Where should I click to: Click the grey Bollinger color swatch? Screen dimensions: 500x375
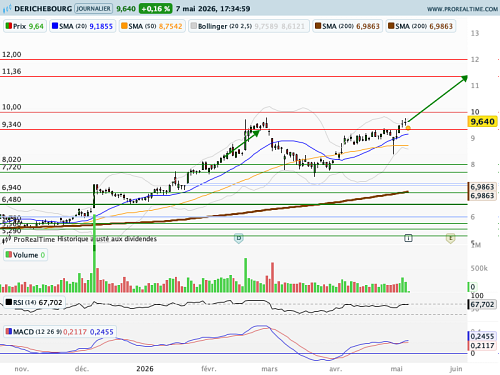click(x=194, y=26)
